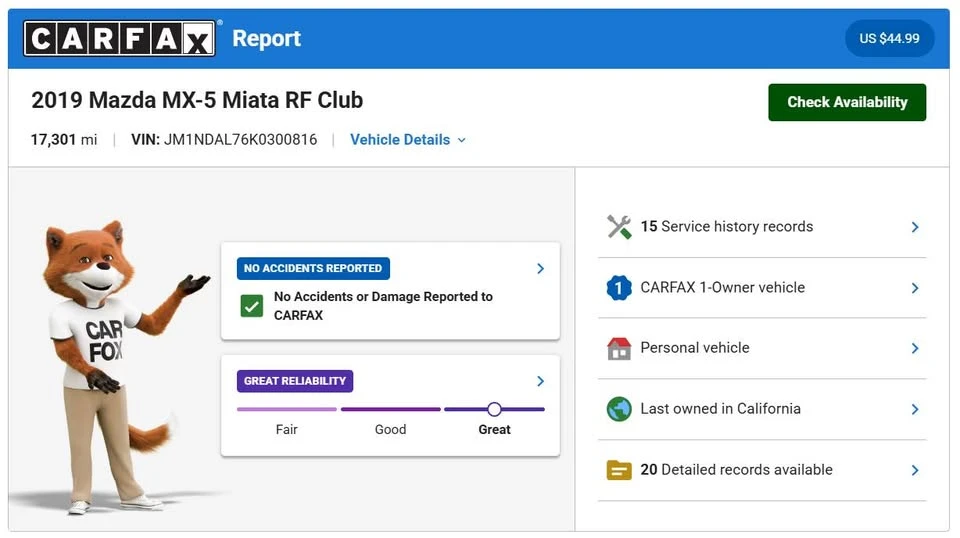
Task: Click the Fair label under reliability scale
Action: [287, 430]
